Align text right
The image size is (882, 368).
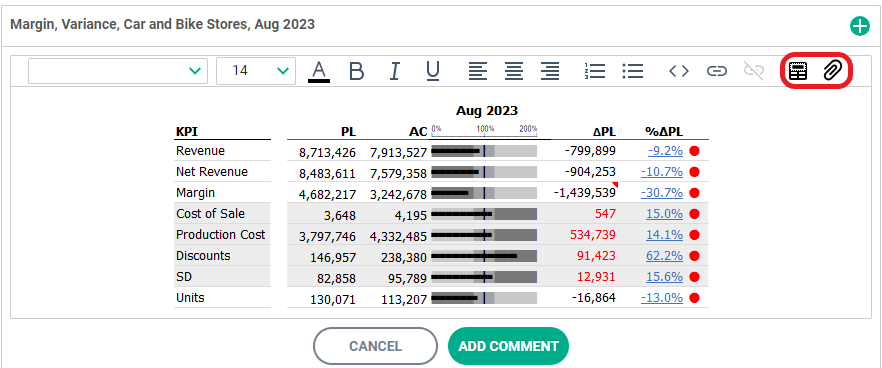pyautogui.click(x=550, y=71)
